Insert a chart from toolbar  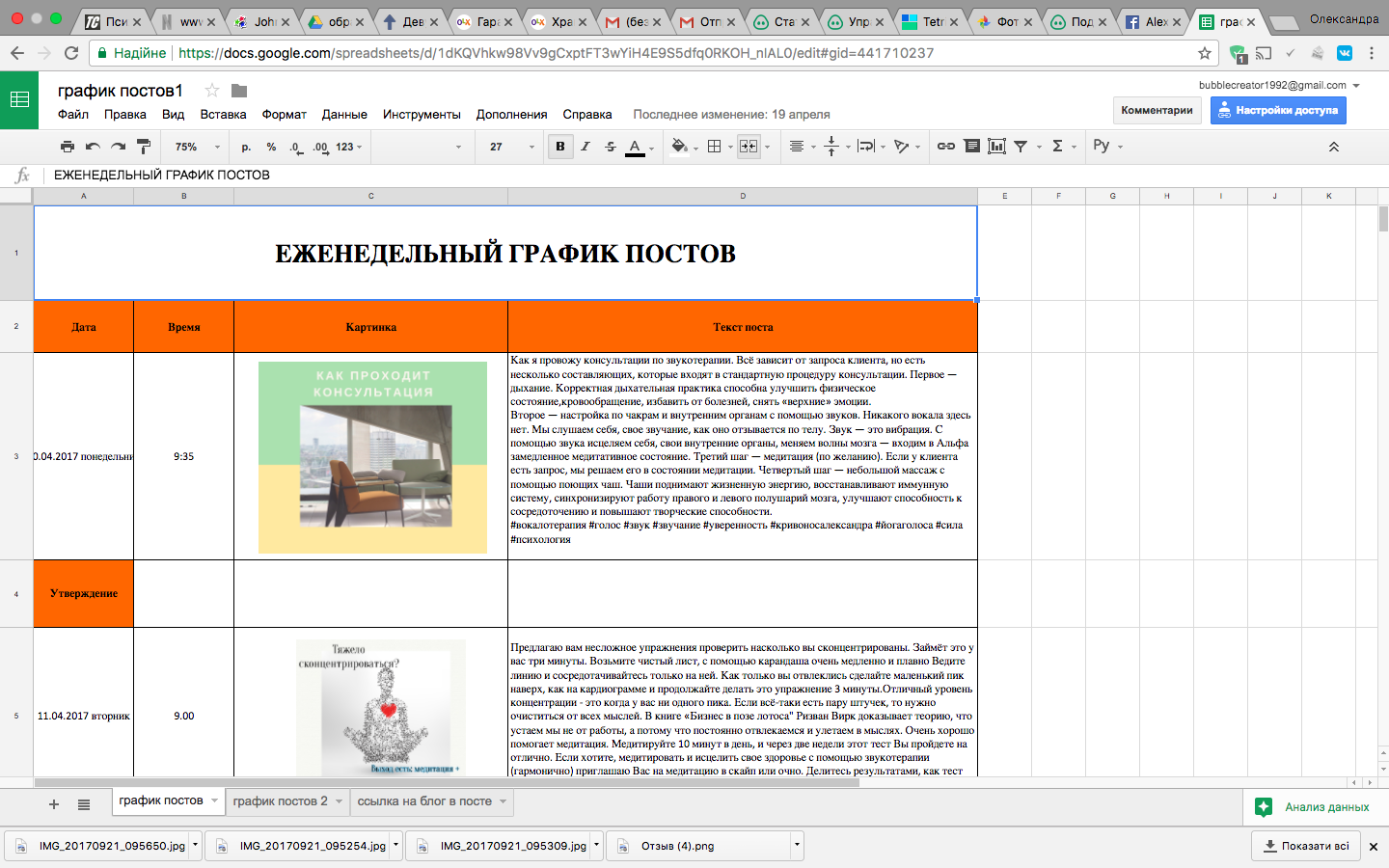tap(996, 147)
